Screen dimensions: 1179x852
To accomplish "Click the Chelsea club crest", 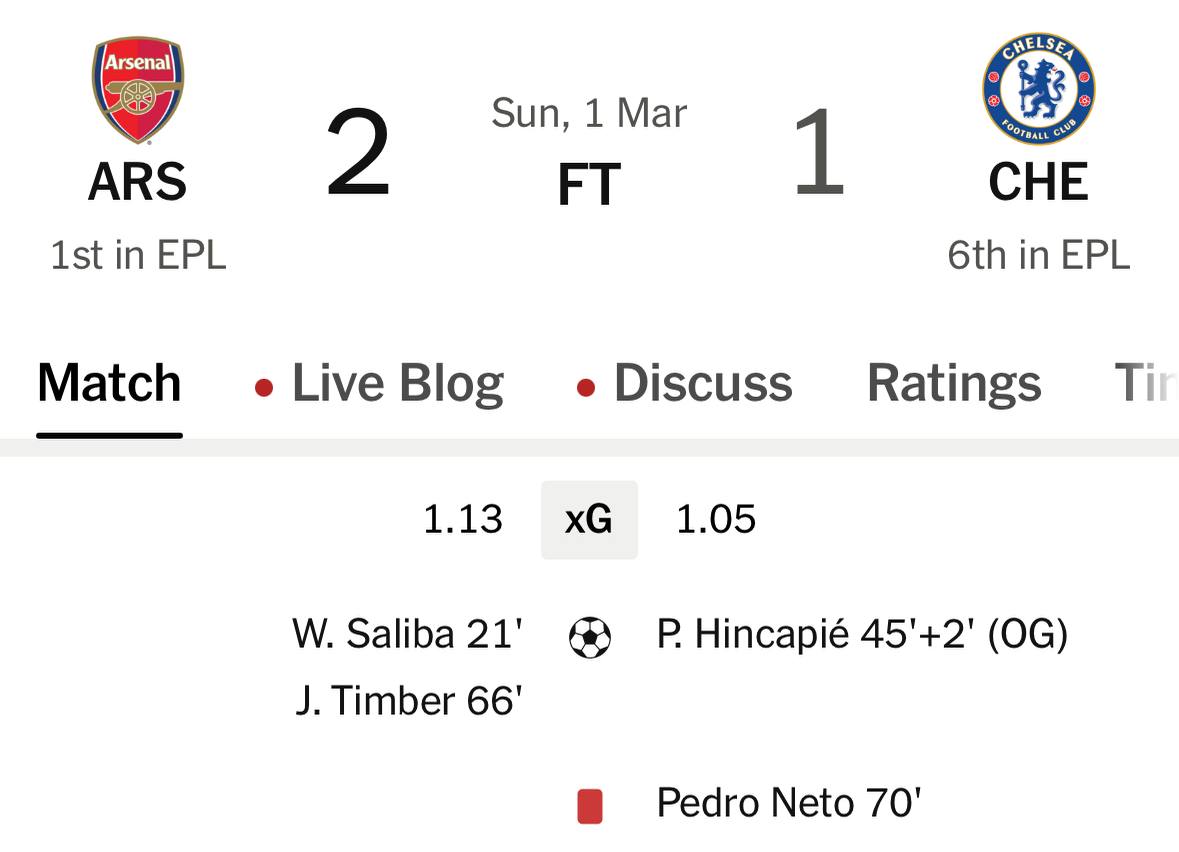I will [x=1038, y=88].
